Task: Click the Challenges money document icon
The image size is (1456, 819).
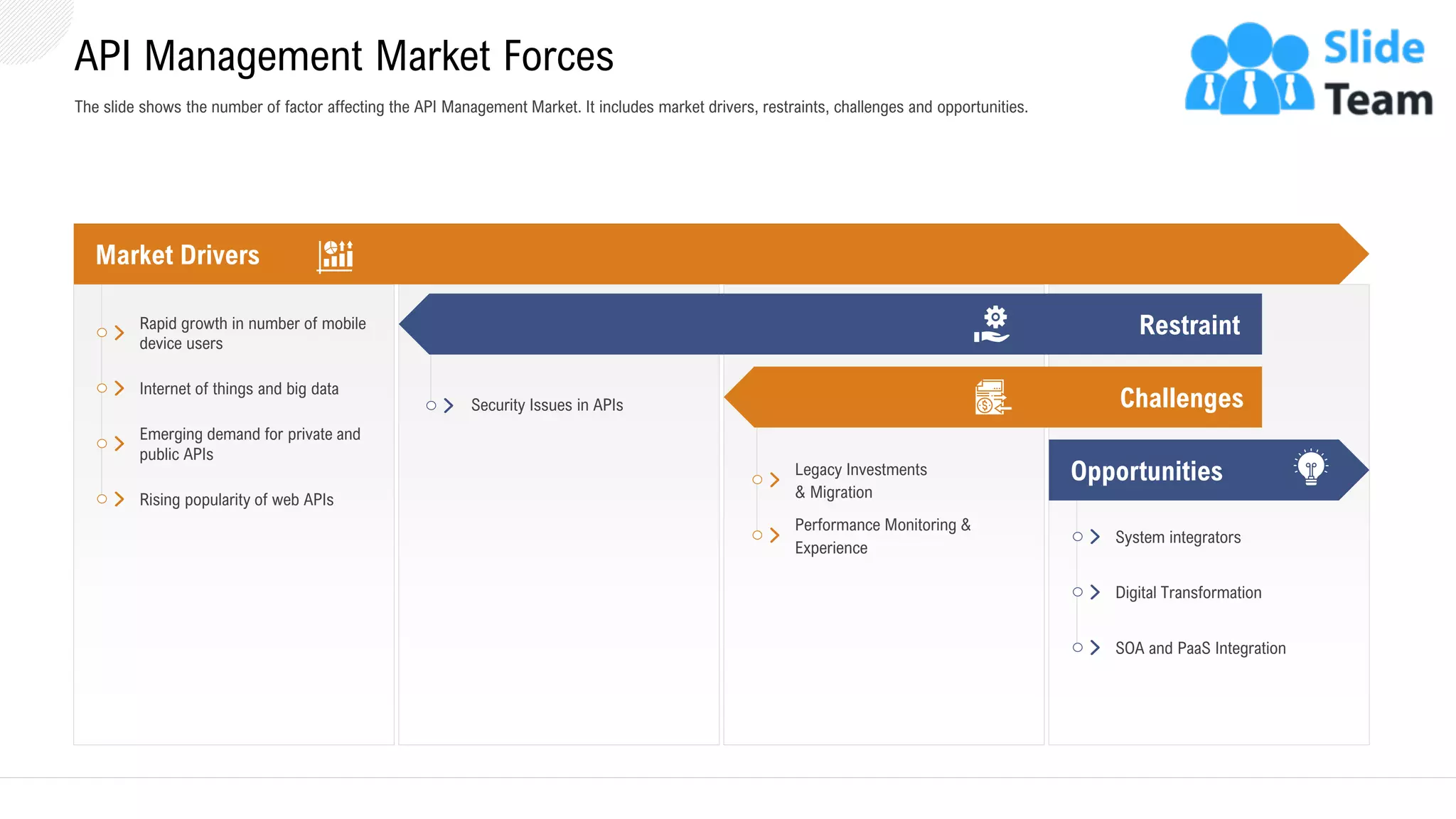Action: pos(993,397)
